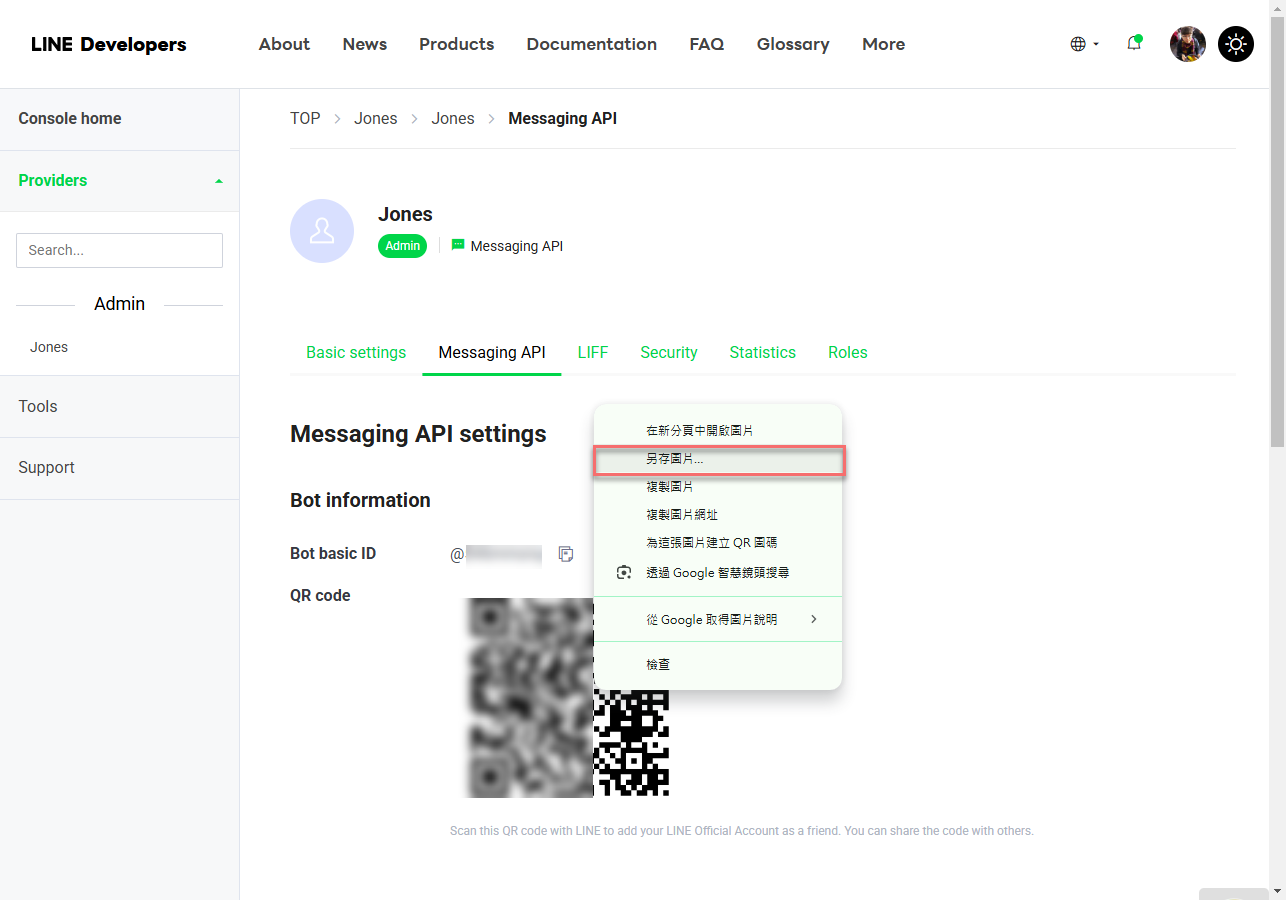Switch to Messaging API tab
Screen dimensions: 1286x900
492,353
